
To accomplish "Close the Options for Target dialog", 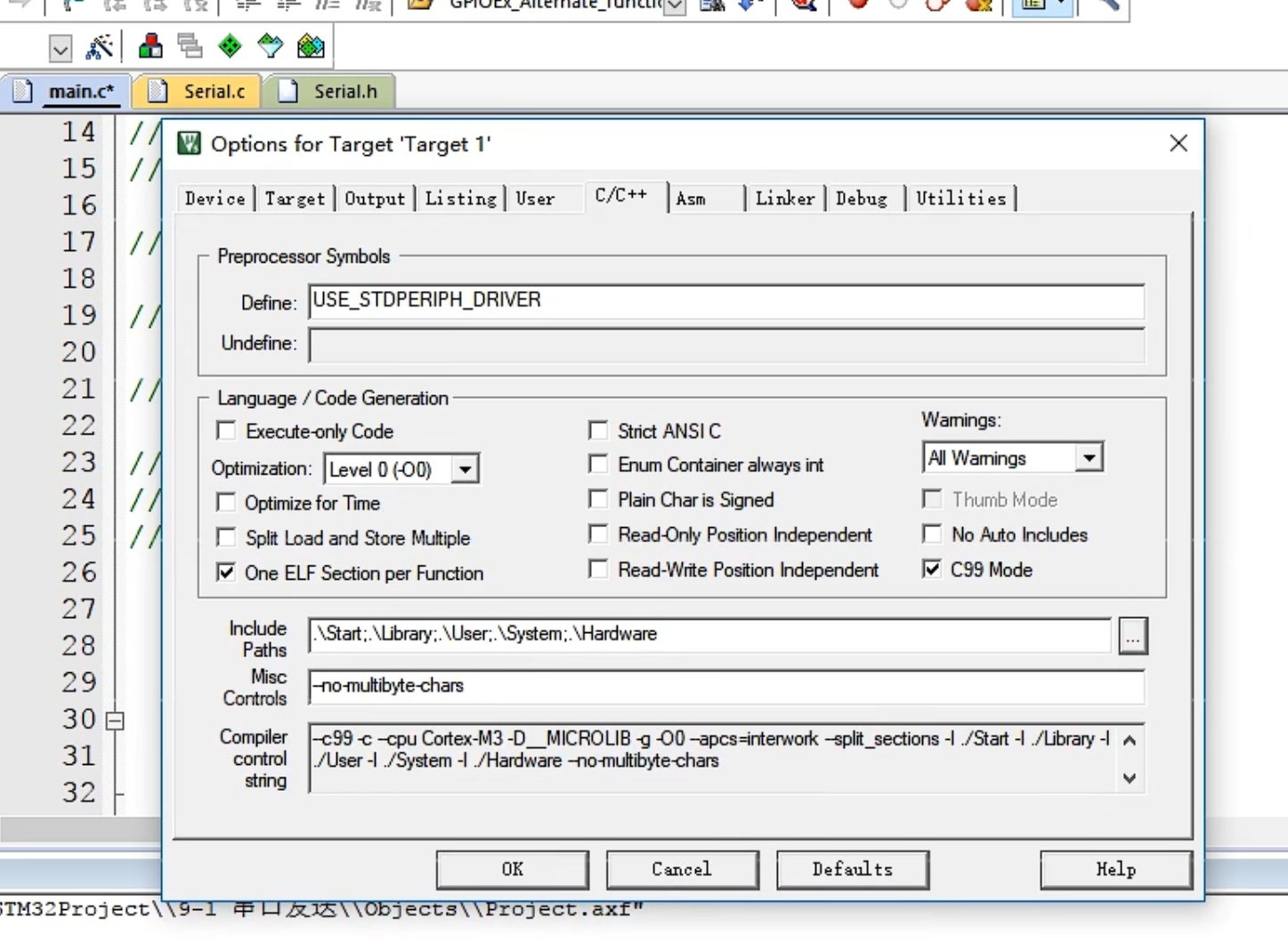I will [1178, 143].
